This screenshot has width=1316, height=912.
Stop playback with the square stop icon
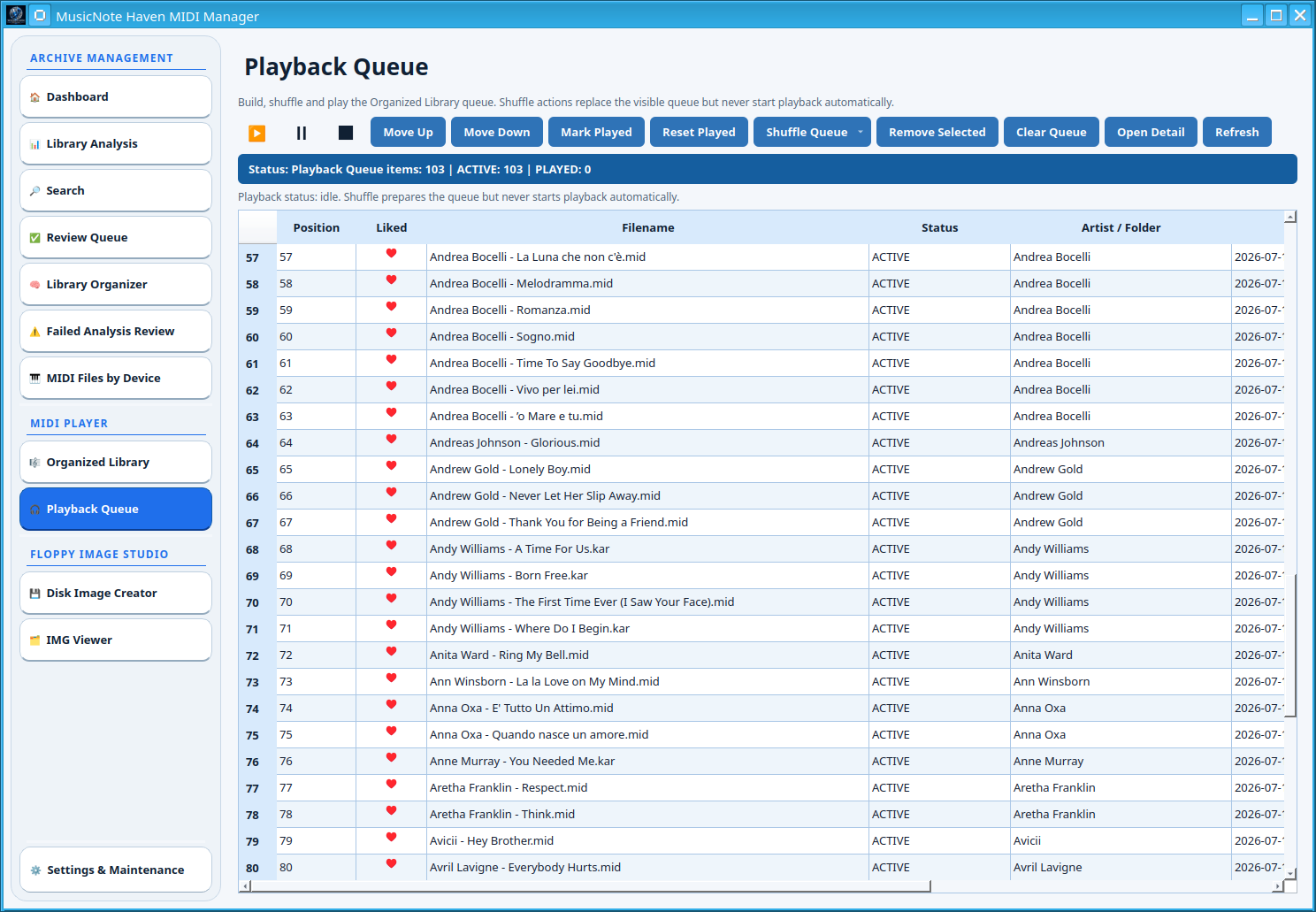(346, 133)
